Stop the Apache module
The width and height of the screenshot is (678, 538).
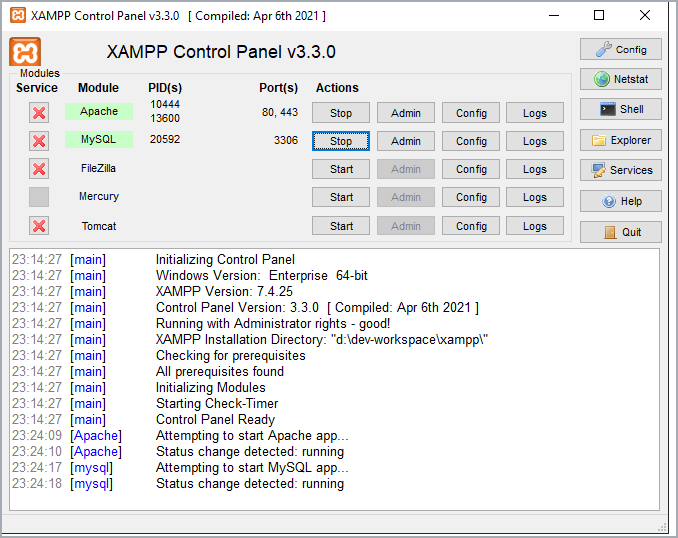(341, 113)
